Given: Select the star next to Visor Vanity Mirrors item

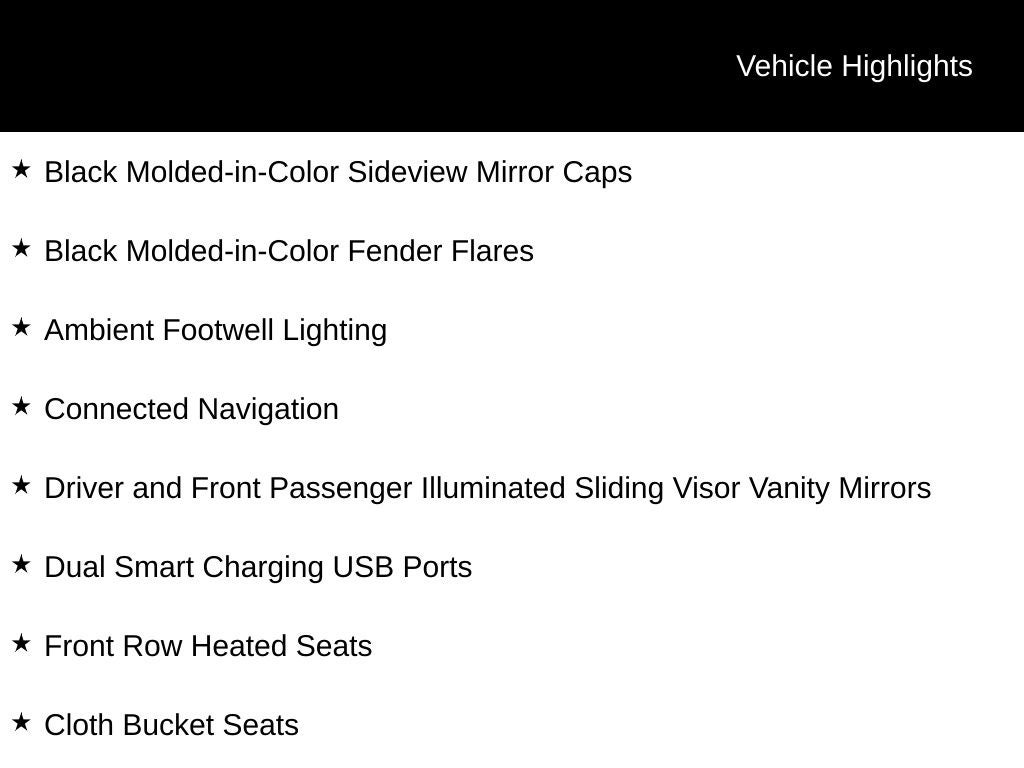Looking at the screenshot, I should (x=21, y=486).
